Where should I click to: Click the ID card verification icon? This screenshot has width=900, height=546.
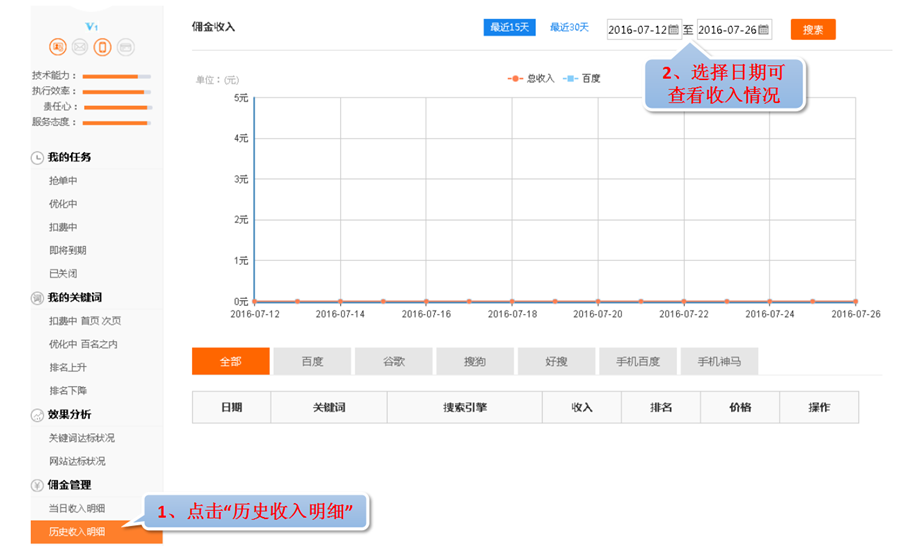57,46
